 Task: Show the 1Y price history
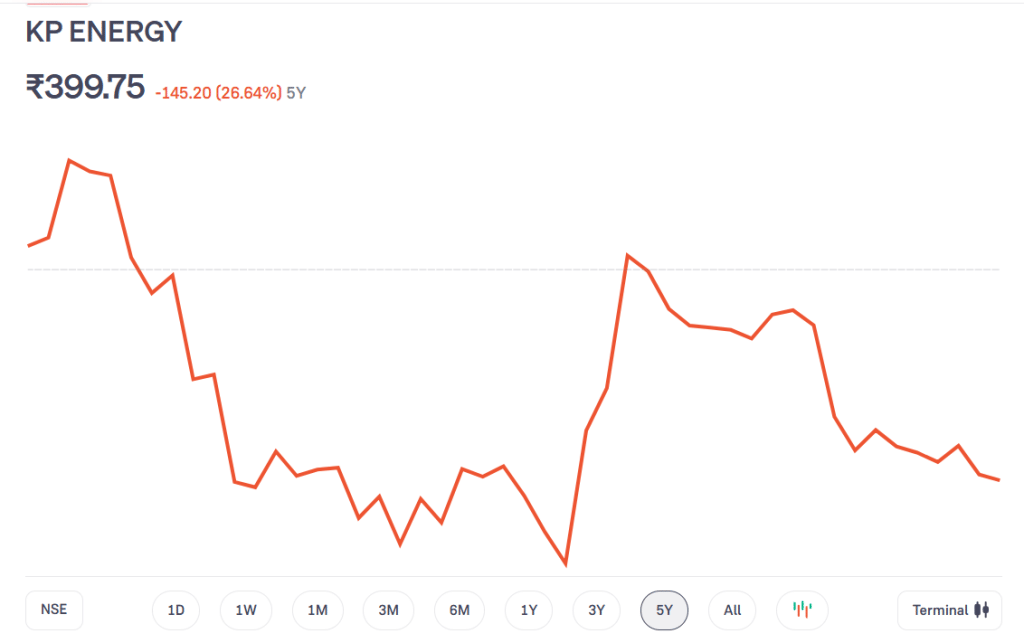[529, 610]
